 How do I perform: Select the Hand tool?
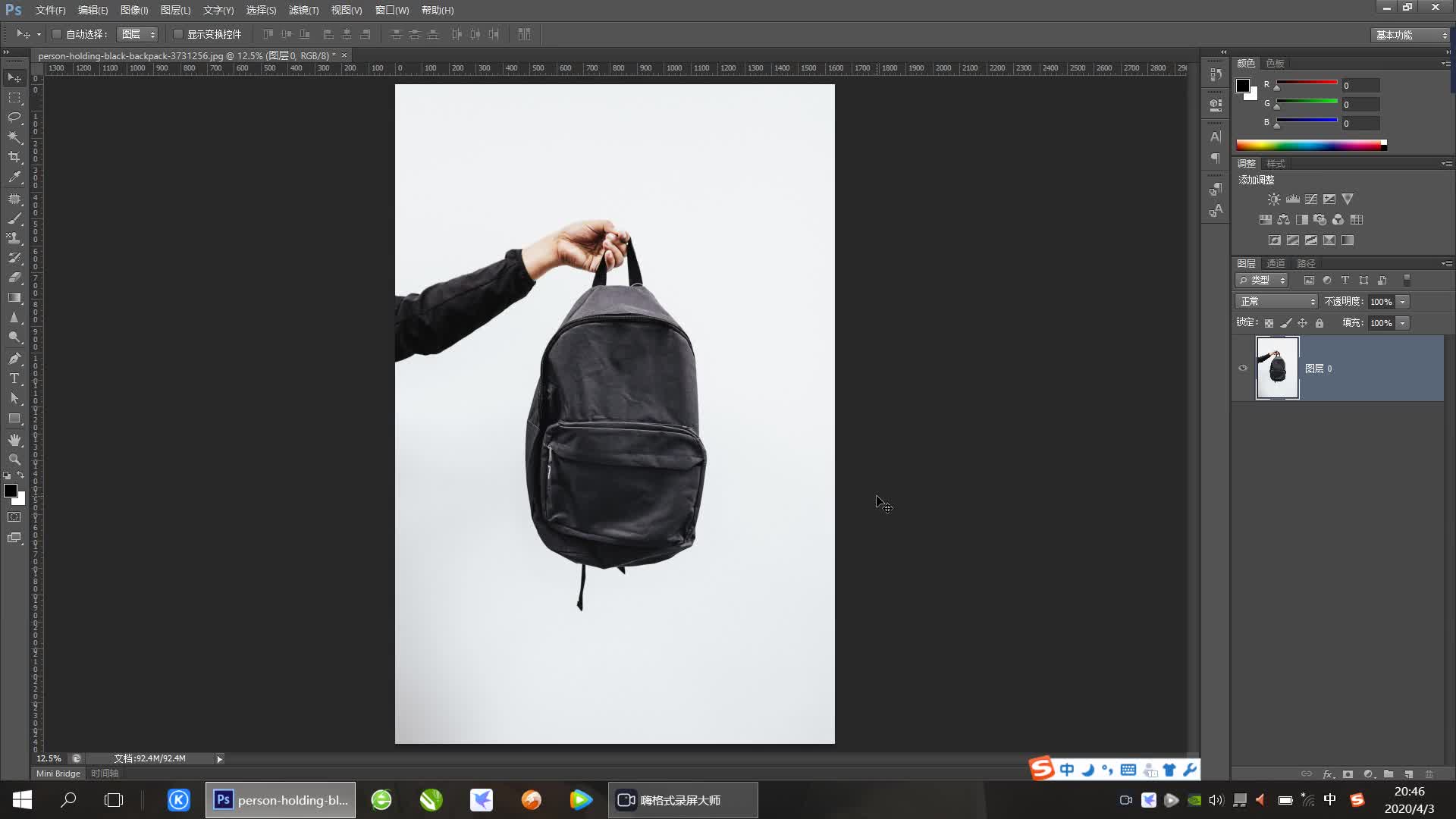[x=14, y=440]
